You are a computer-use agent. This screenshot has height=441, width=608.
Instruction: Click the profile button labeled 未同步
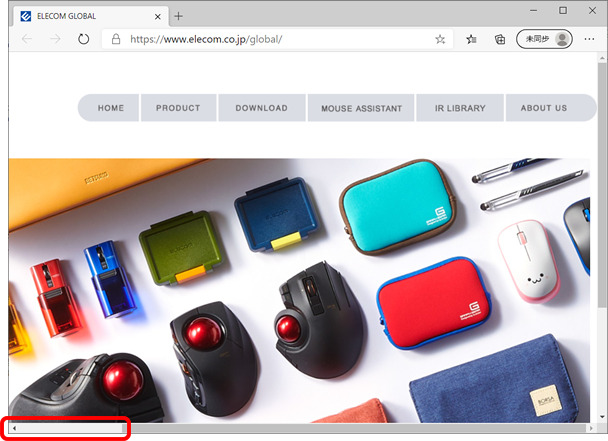544,39
